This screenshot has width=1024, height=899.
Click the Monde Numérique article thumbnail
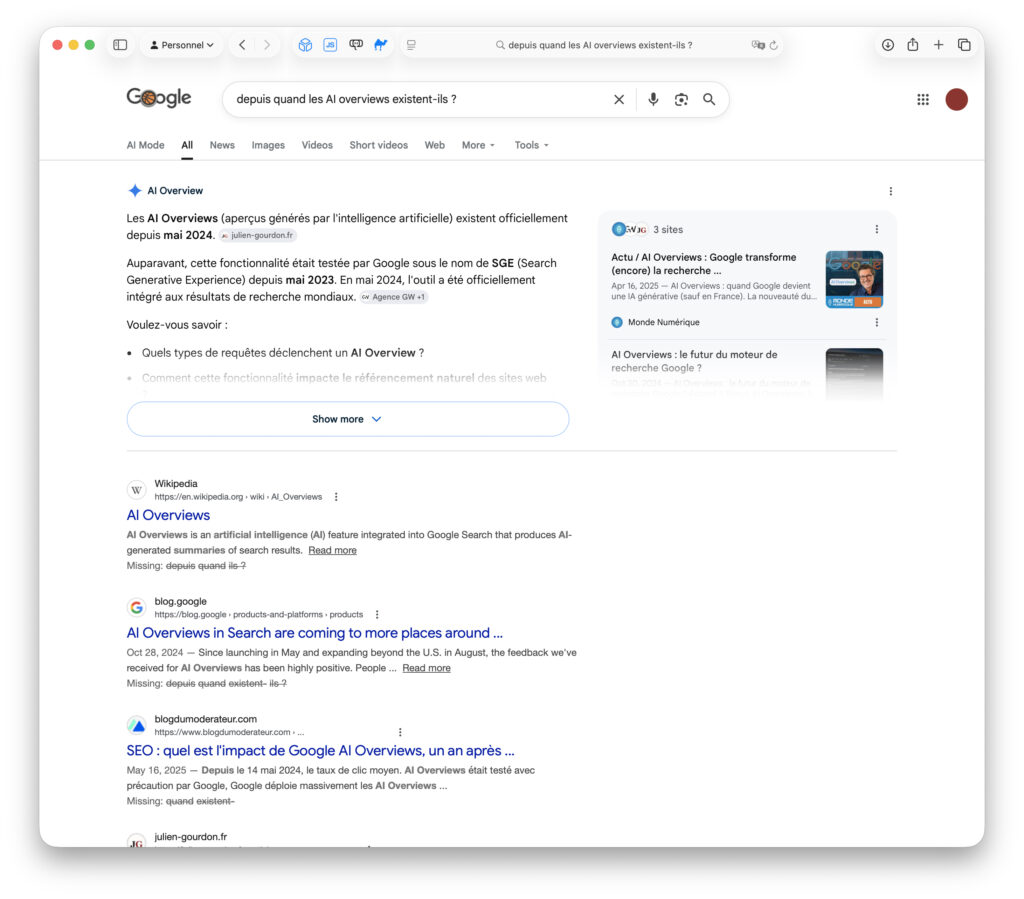(854, 279)
